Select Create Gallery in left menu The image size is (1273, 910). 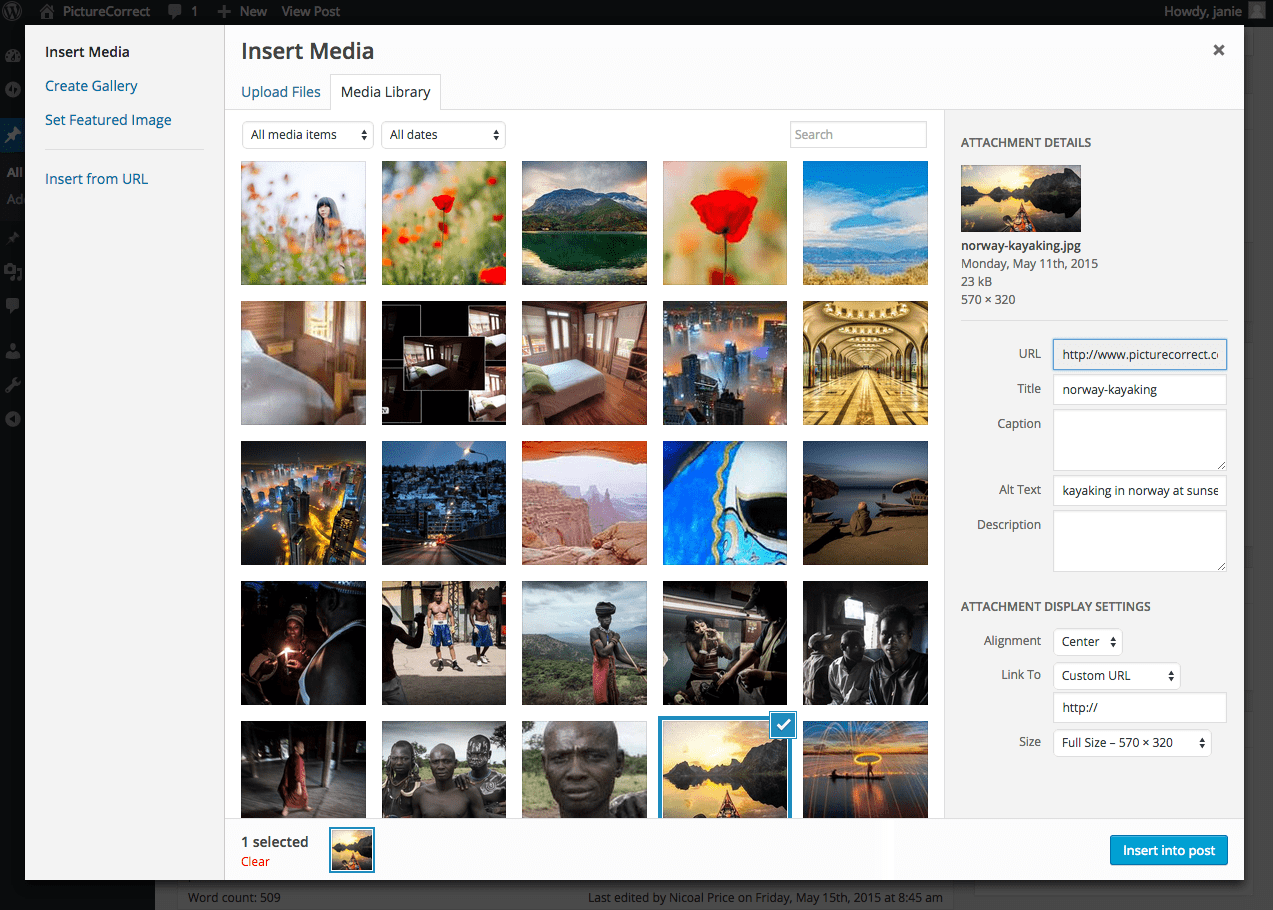(91, 86)
